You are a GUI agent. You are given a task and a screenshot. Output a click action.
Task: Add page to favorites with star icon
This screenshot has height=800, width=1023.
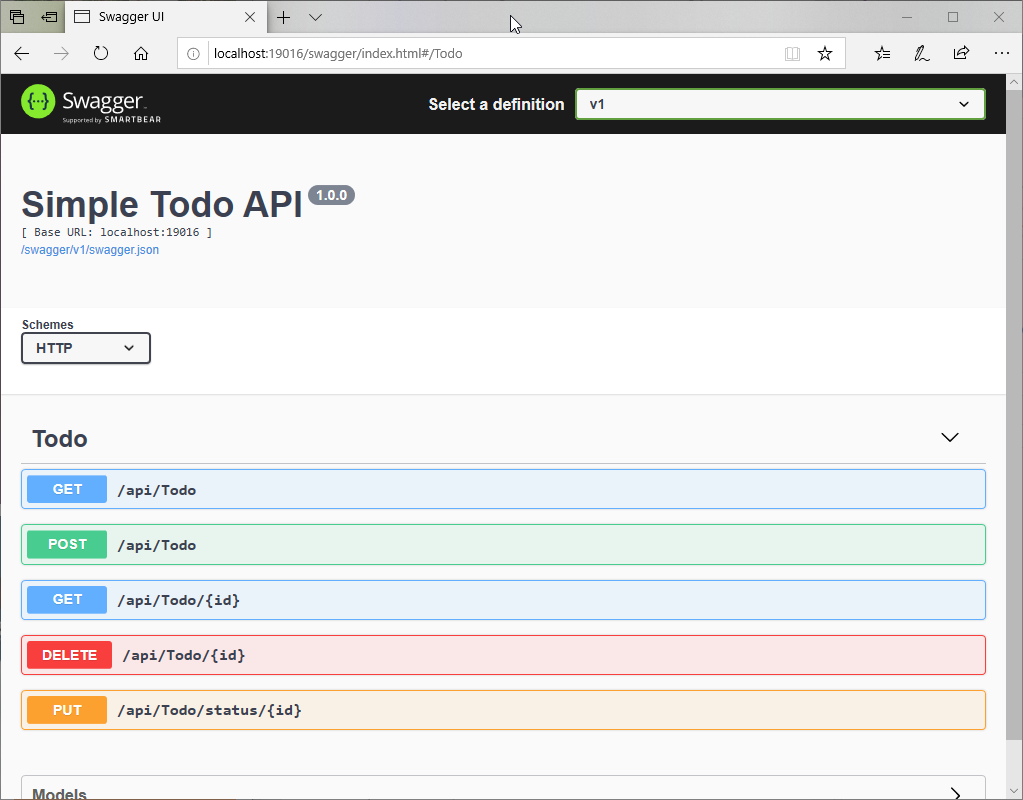[x=825, y=54]
